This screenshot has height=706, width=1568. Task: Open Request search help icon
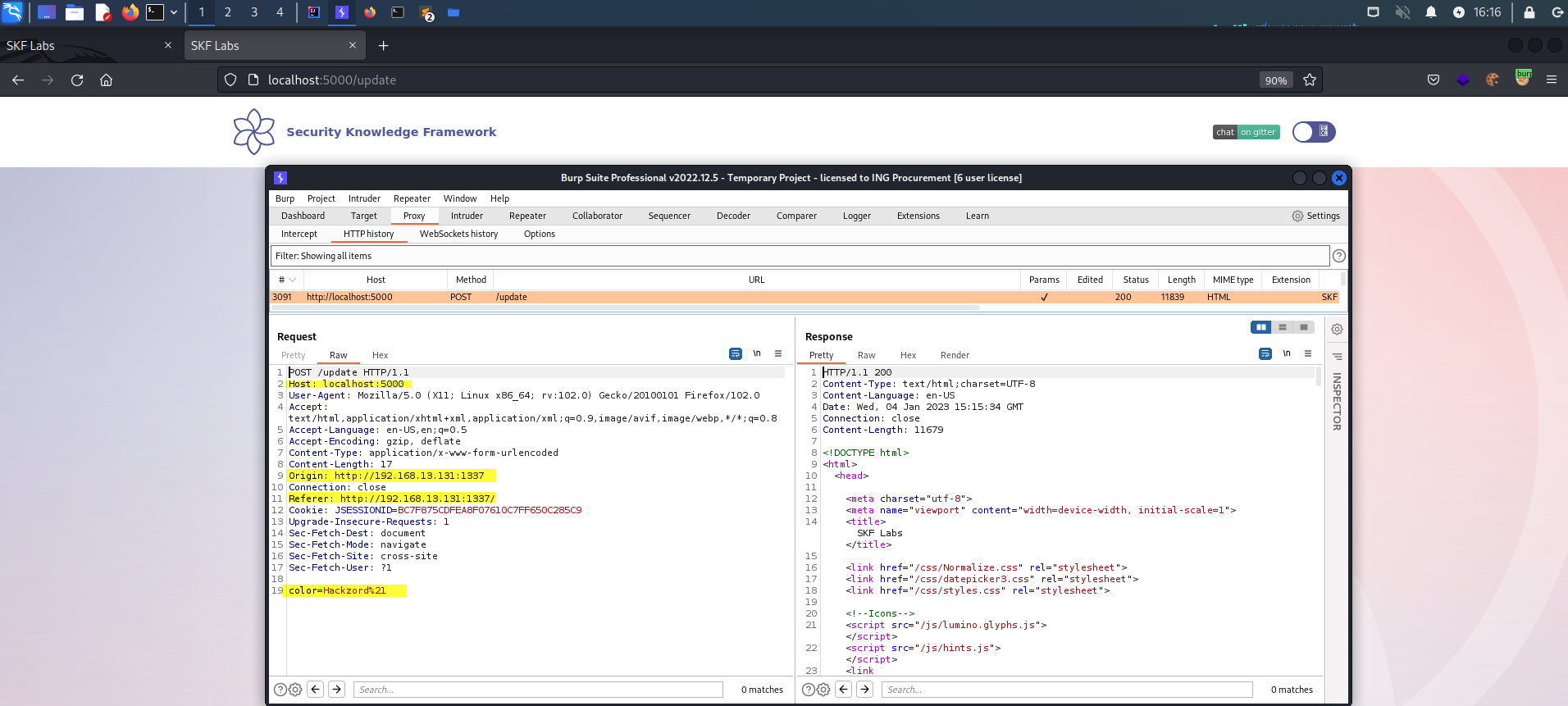[280, 690]
